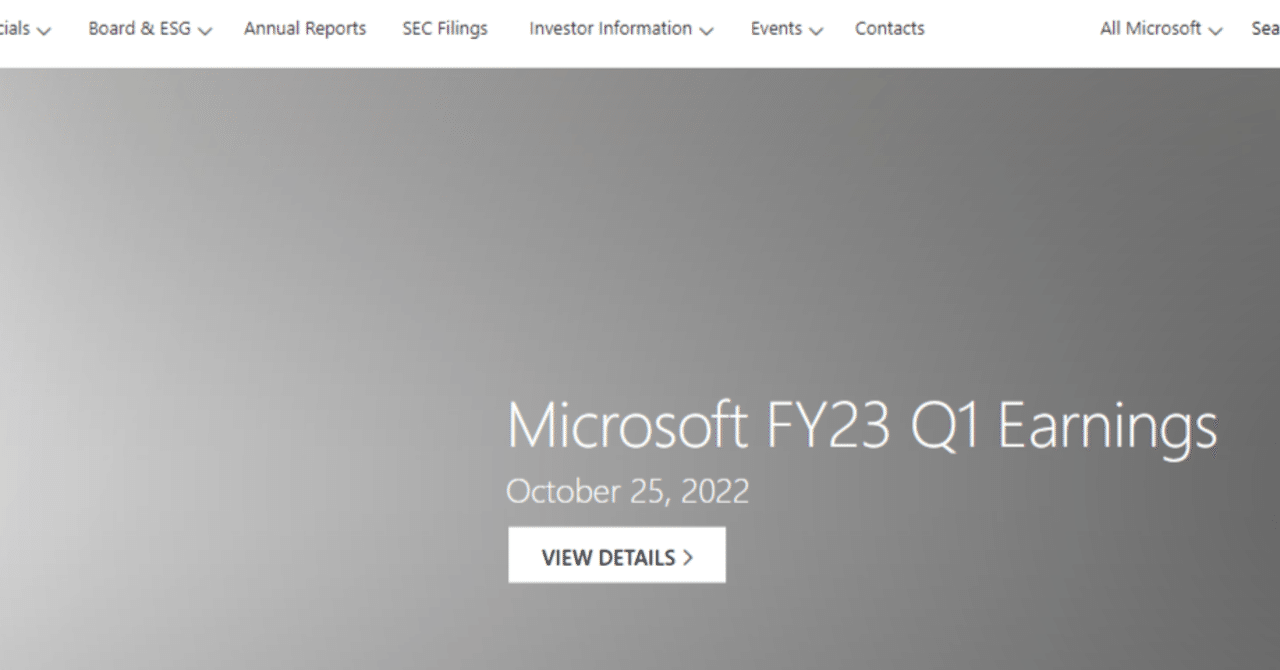1280x670 pixels.
Task: Click the October 25, 2022 date text
Action: click(x=628, y=491)
